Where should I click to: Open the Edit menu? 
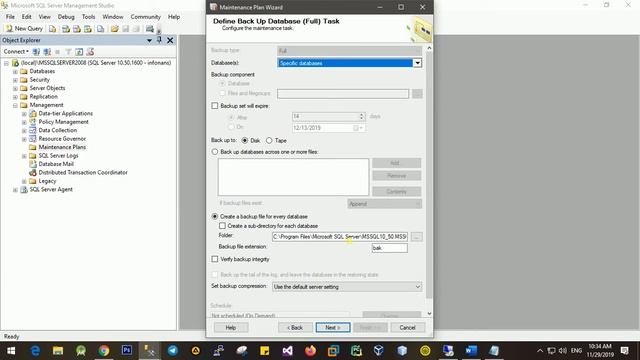[27, 17]
